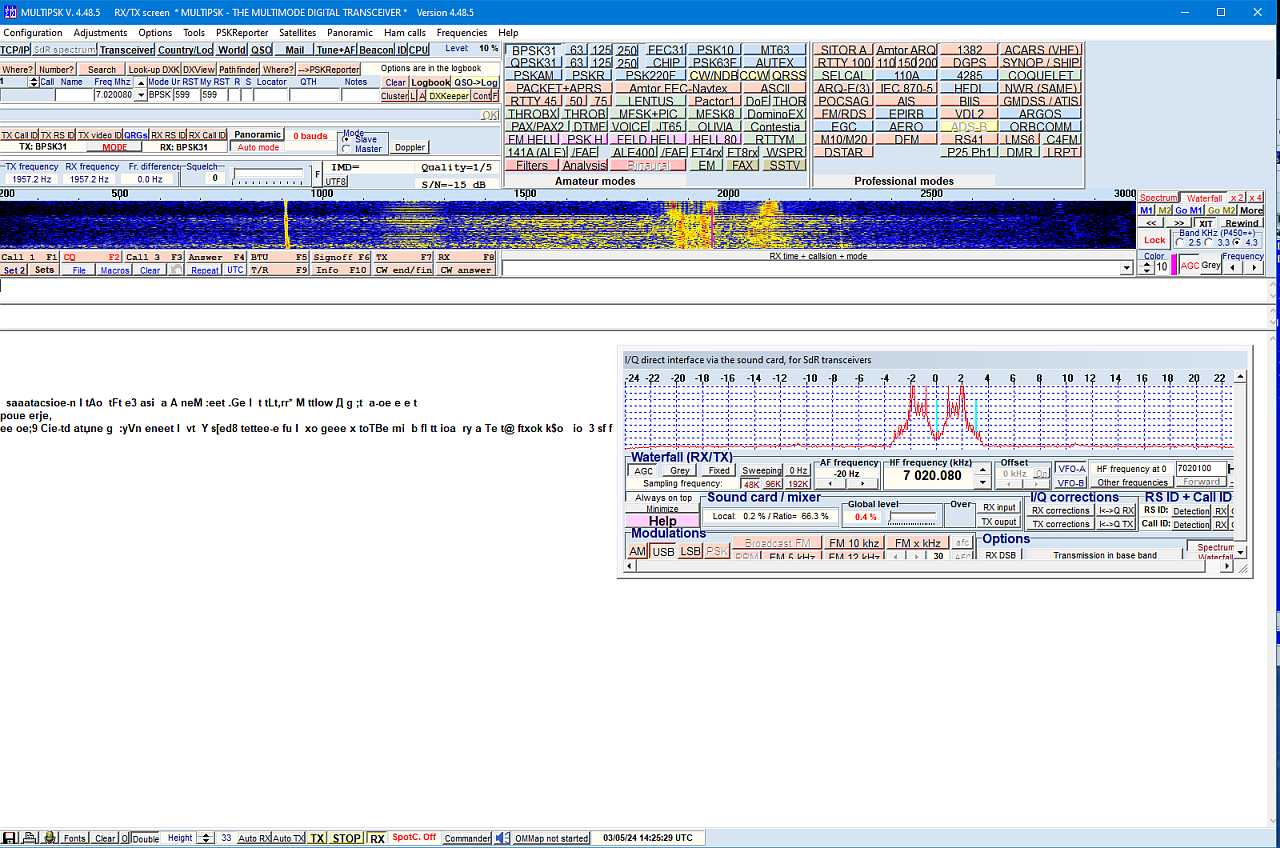Click the third bottom-bar icon next to Fonts
Viewport: 1280px width, 848px height.
[x=48, y=838]
